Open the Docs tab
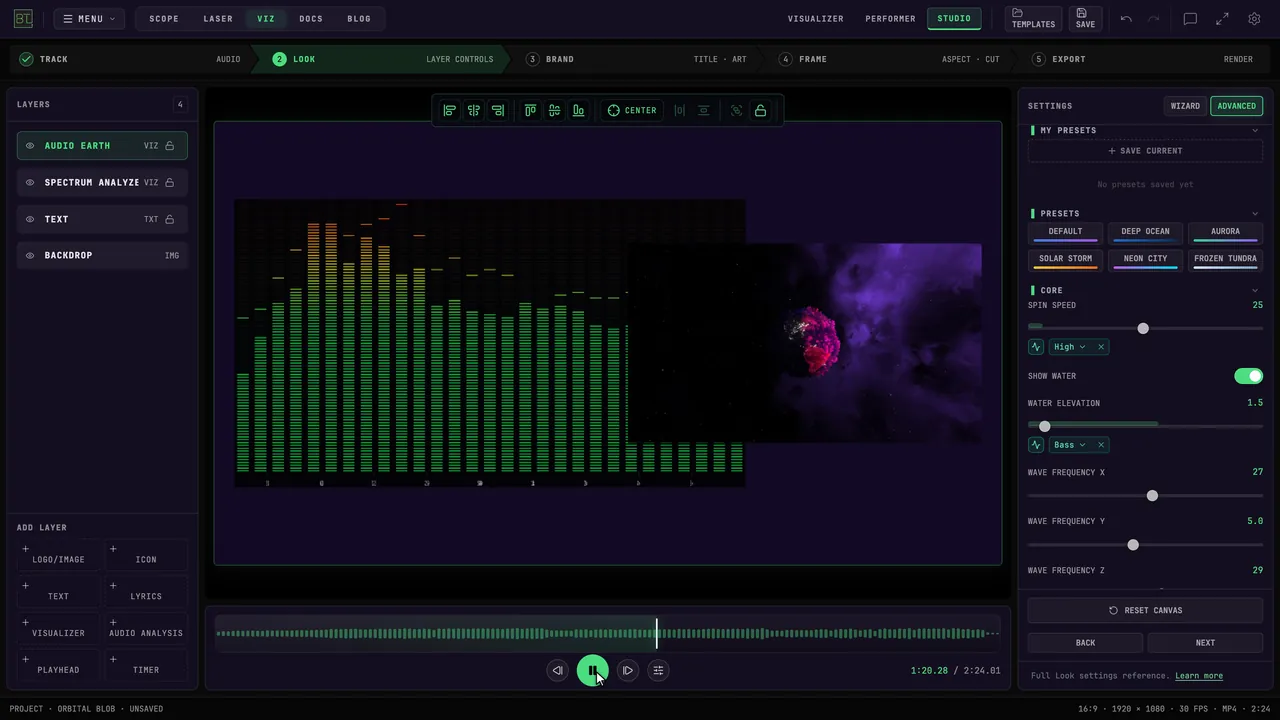 pos(311,19)
